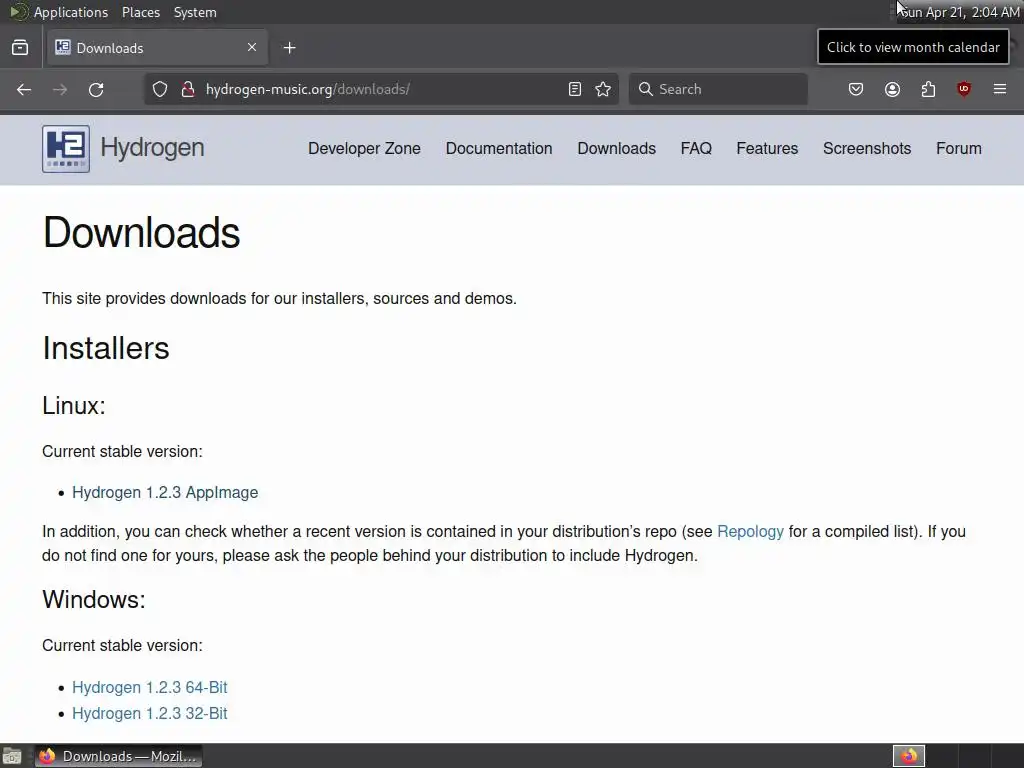The width and height of the screenshot is (1024, 768).
Task: Download Hydrogen 1.2.3 32-Bit installer
Action: (x=150, y=713)
